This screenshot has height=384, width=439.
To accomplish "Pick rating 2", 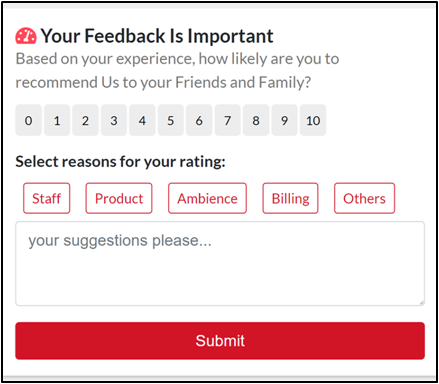I will pos(85,120).
